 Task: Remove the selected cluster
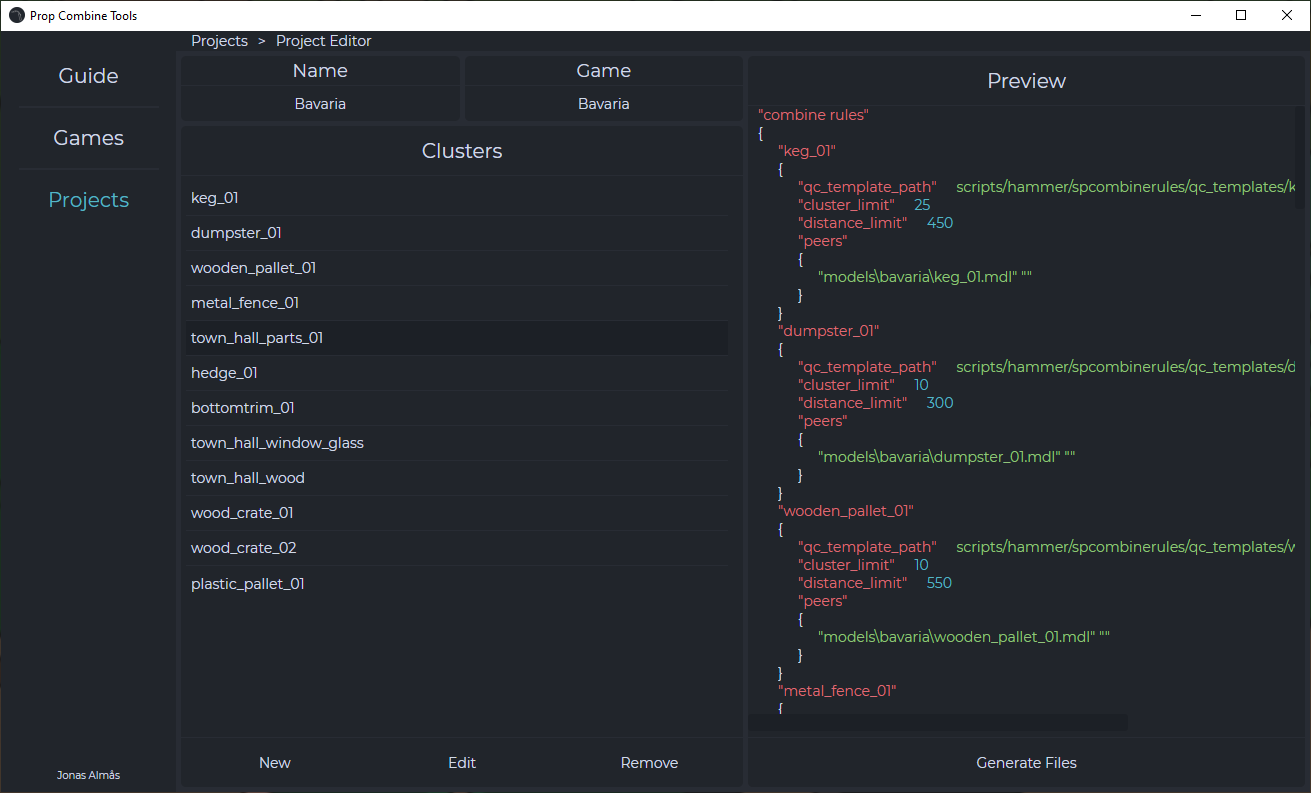tap(649, 763)
